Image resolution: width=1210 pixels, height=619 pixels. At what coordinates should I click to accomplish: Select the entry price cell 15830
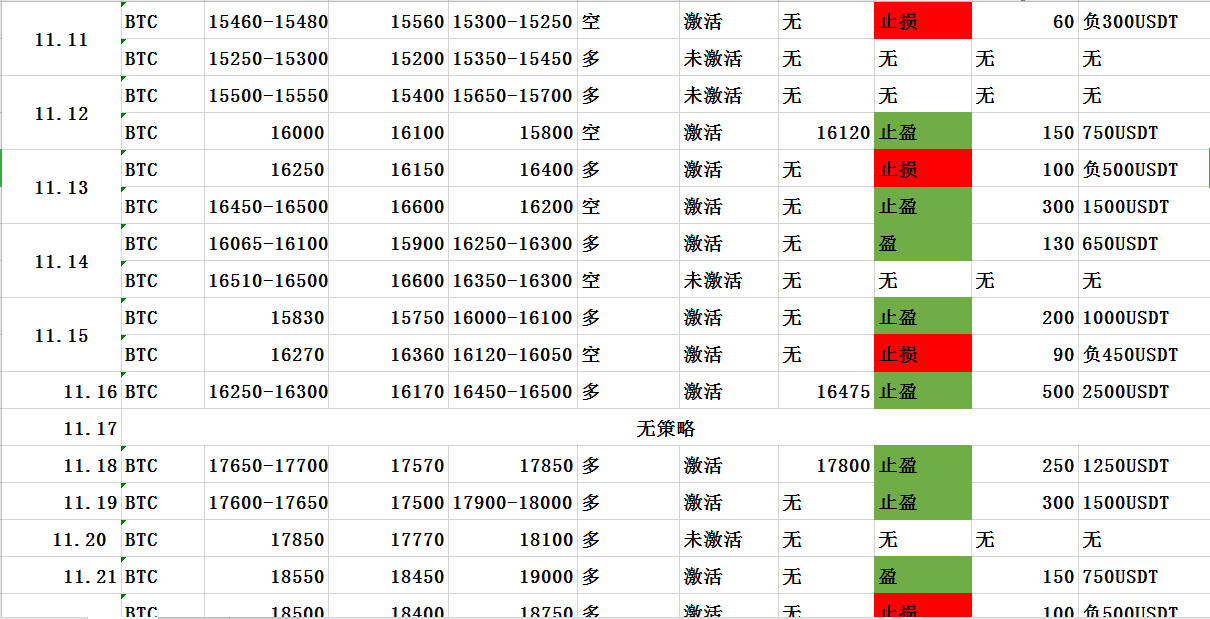tap(266, 317)
